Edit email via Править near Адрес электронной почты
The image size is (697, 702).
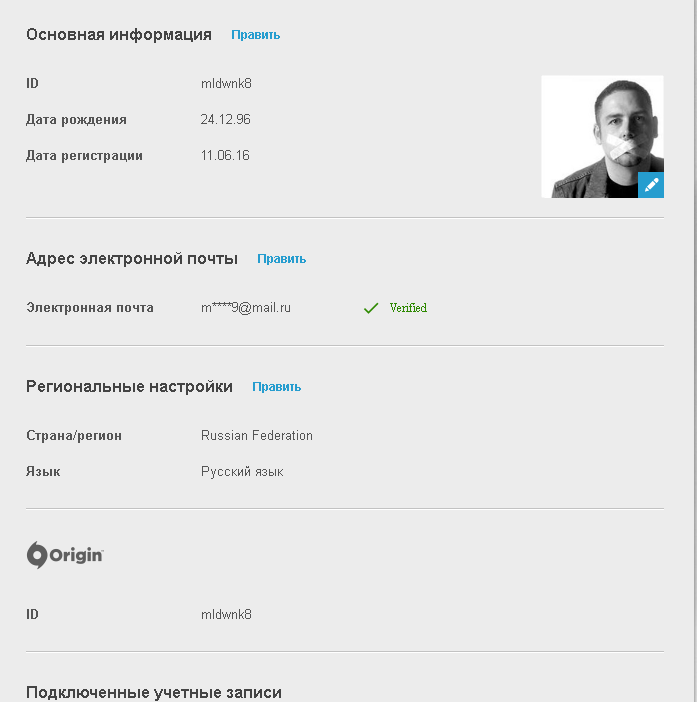tap(282, 259)
